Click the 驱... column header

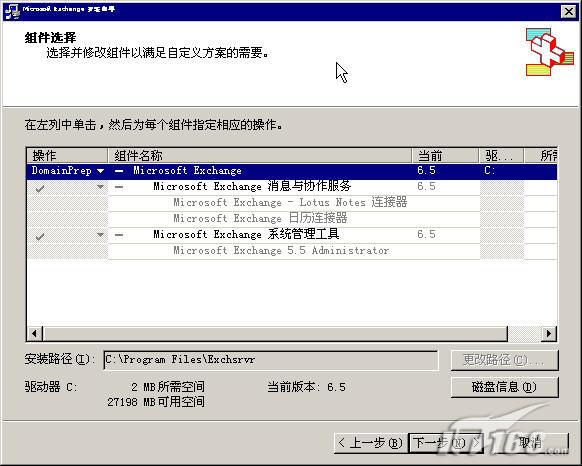(x=501, y=156)
